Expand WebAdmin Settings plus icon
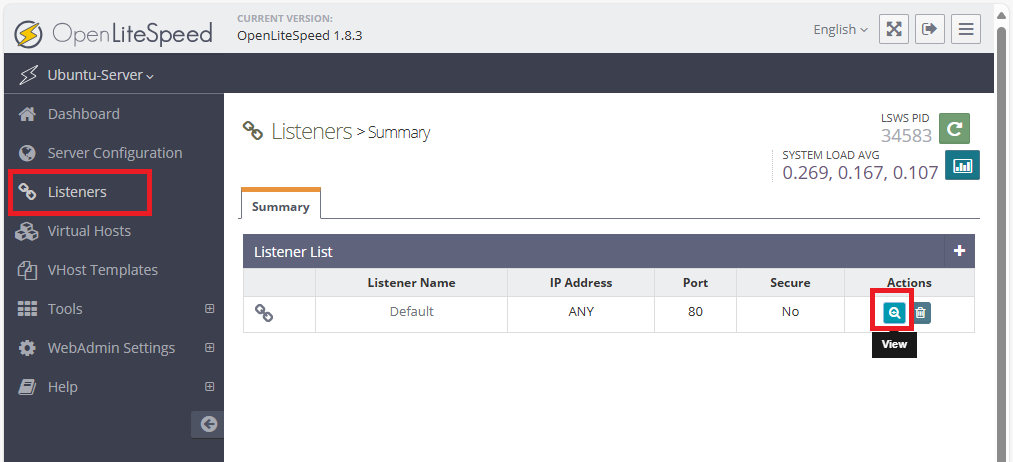This screenshot has height=462, width=1013. click(x=209, y=348)
